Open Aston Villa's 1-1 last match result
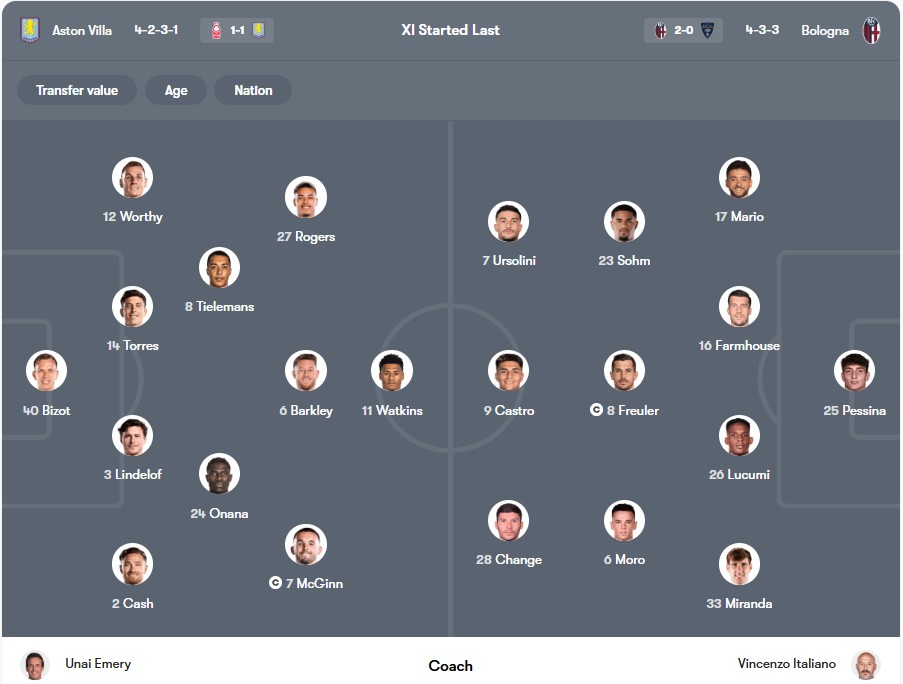The image size is (903, 684). 237,30
